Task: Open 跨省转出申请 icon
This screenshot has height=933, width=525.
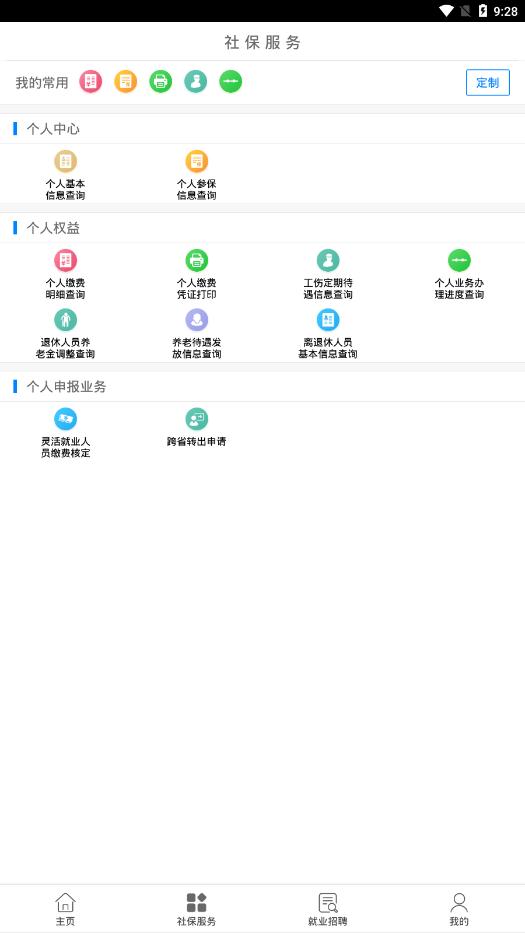Action: [196, 419]
